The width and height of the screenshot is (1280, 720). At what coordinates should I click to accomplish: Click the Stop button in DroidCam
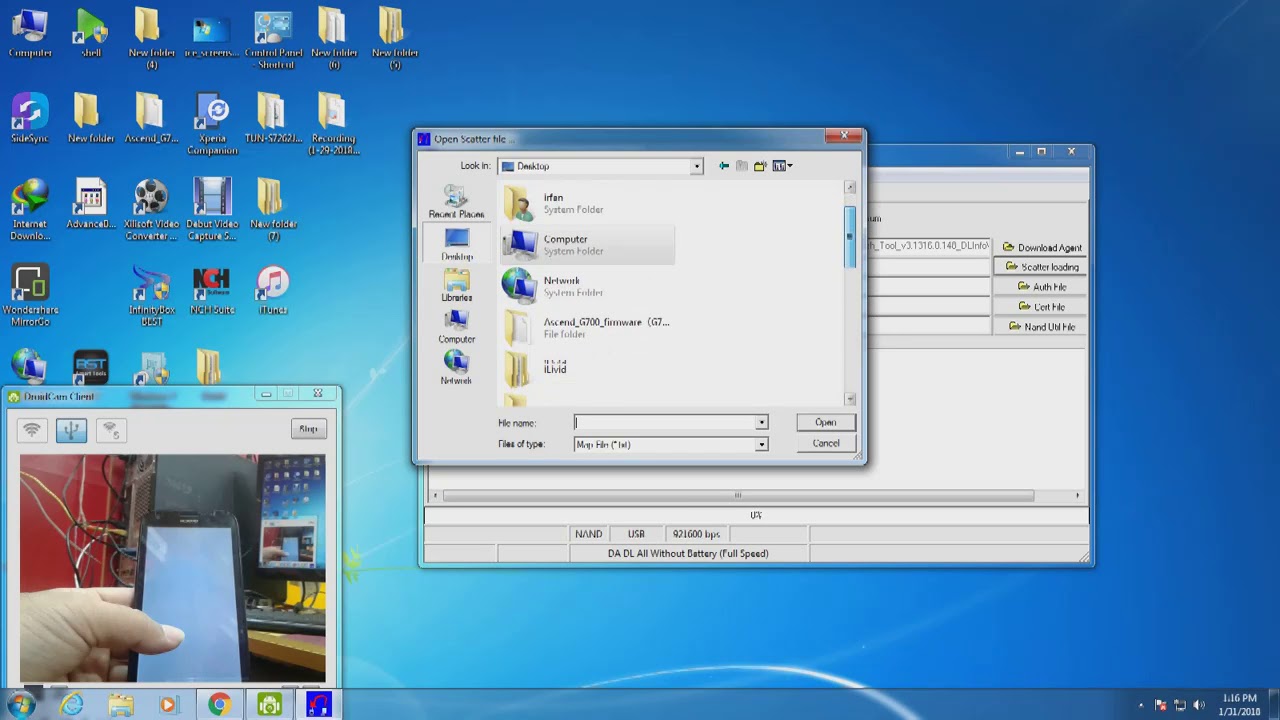tap(308, 429)
